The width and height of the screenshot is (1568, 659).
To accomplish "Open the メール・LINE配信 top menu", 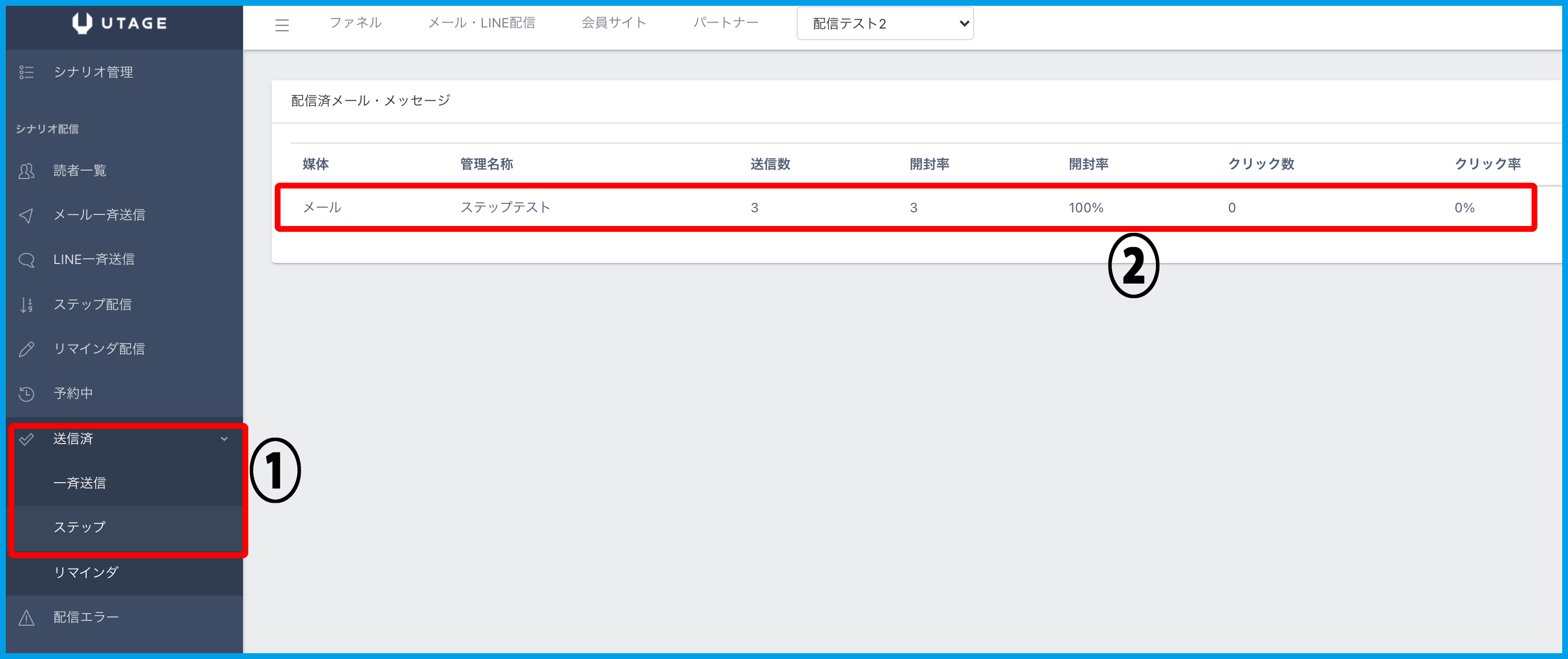I will pyautogui.click(x=481, y=23).
